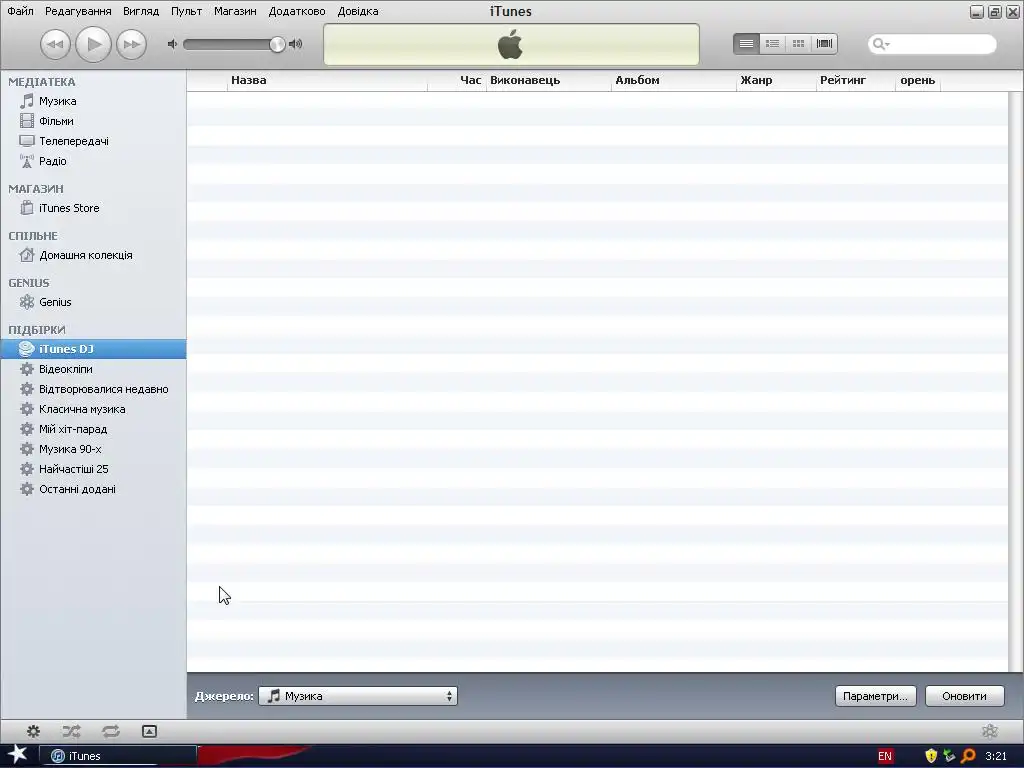Toggle the Genius sidebar atom icon
This screenshot has height=768, width=1024.
(x=990, y=731)
